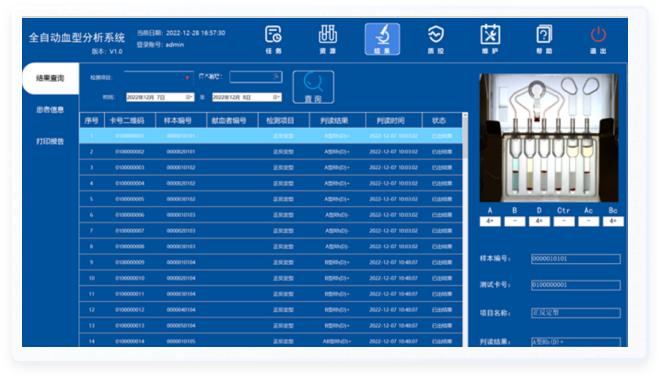Click the 项目名称 field
Image resolution: width=661 pixels, height=379 pixels.
[576, 313]
